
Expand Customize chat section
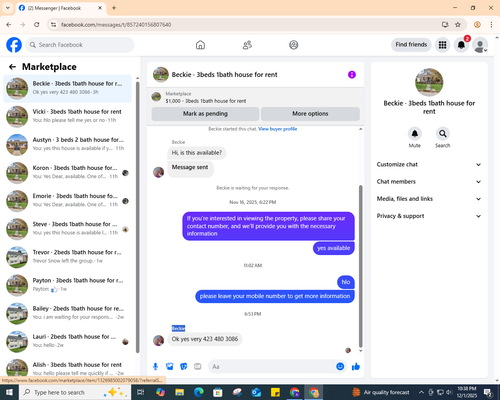coord(429,164)
